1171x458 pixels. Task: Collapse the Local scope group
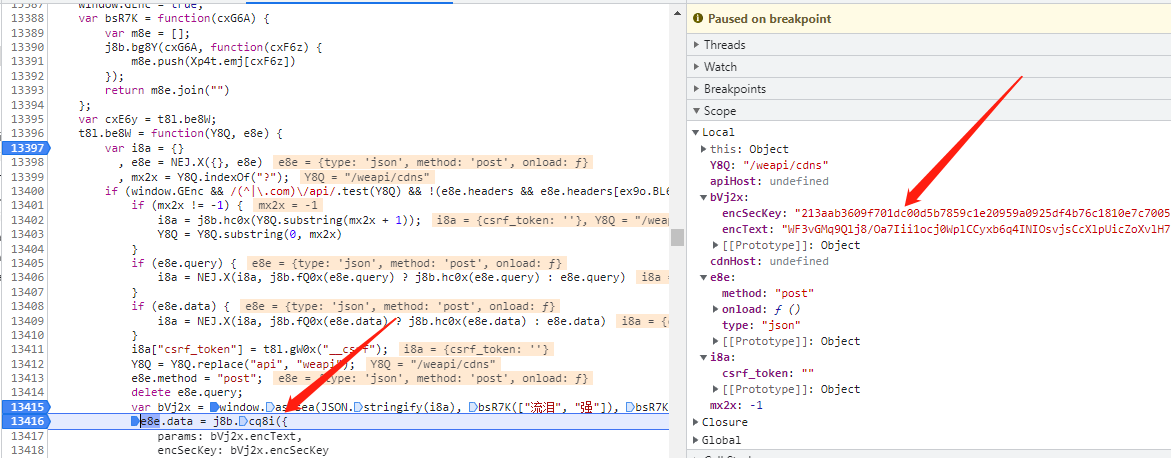click(696, 133)
